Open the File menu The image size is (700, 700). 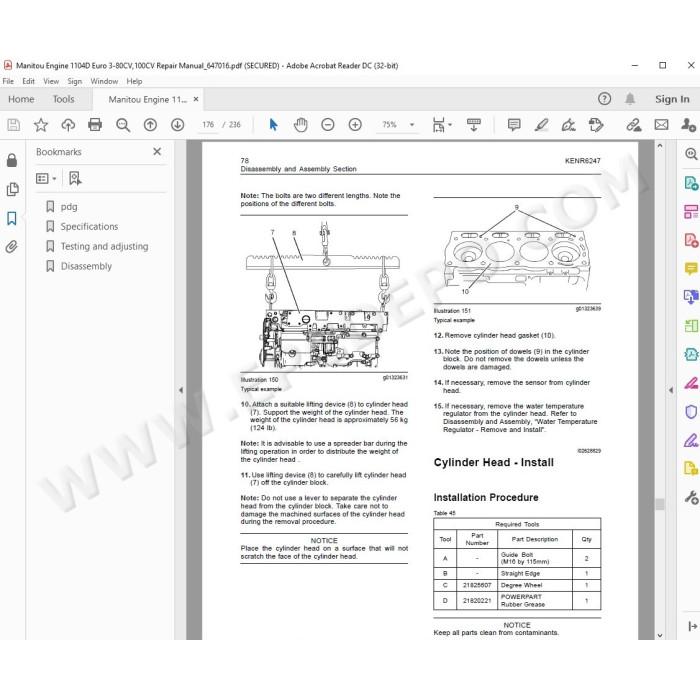pyautogui.click(x=8, y=81)
